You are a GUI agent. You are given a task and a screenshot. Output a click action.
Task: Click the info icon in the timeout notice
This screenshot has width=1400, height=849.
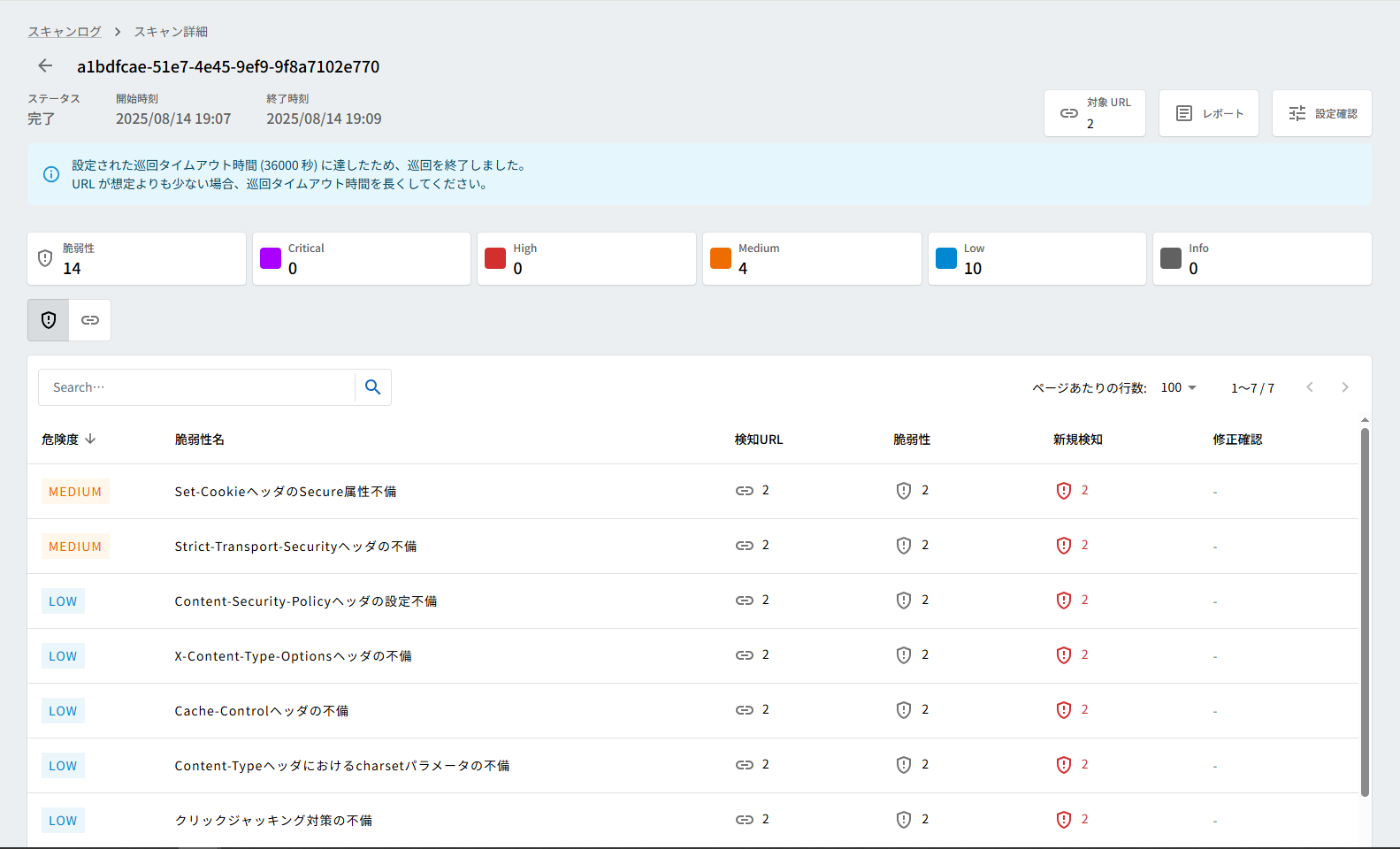[51, 174]
